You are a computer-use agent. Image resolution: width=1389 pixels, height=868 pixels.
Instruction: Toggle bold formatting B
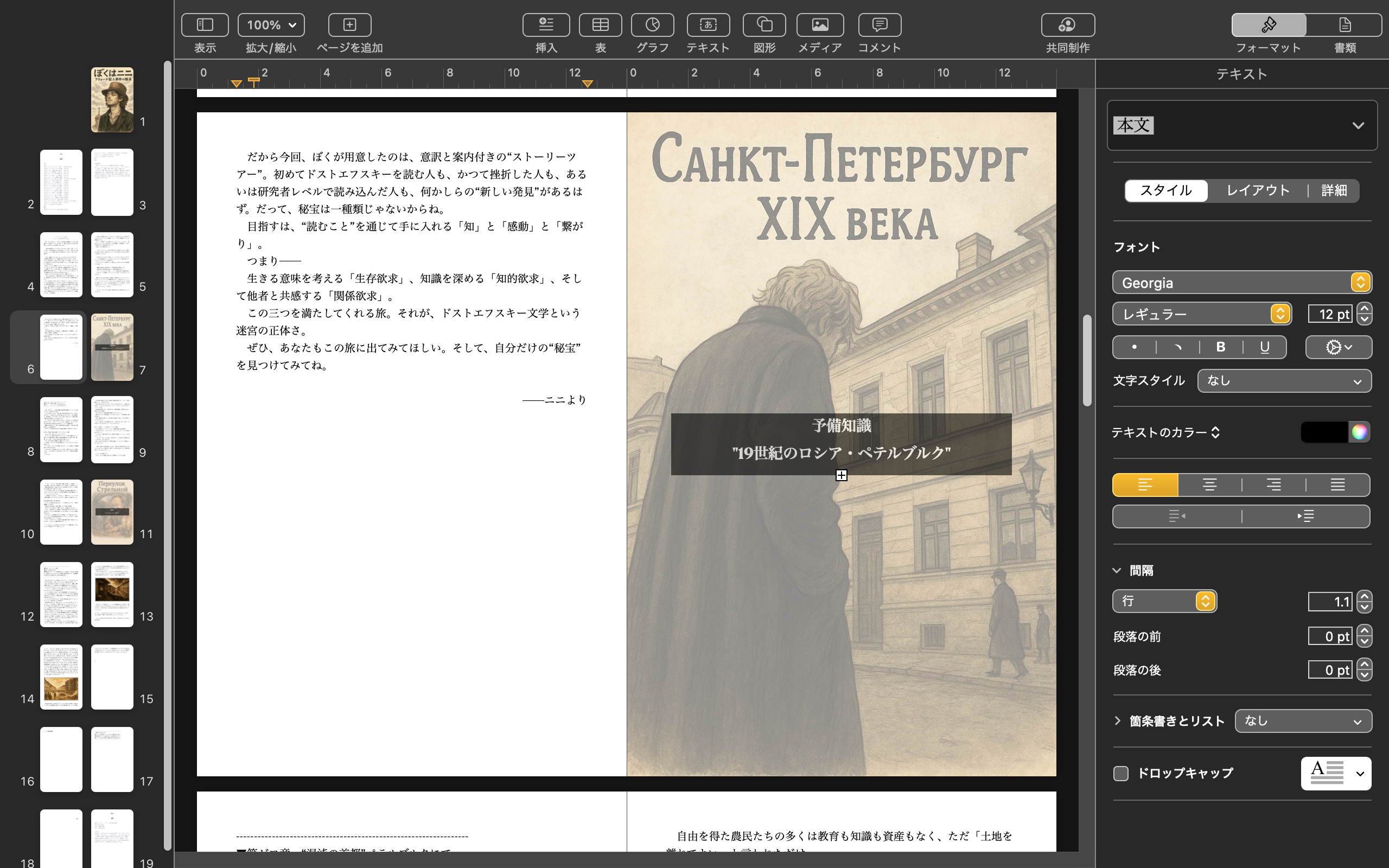pyautogui.click(x=1221, y=347)
